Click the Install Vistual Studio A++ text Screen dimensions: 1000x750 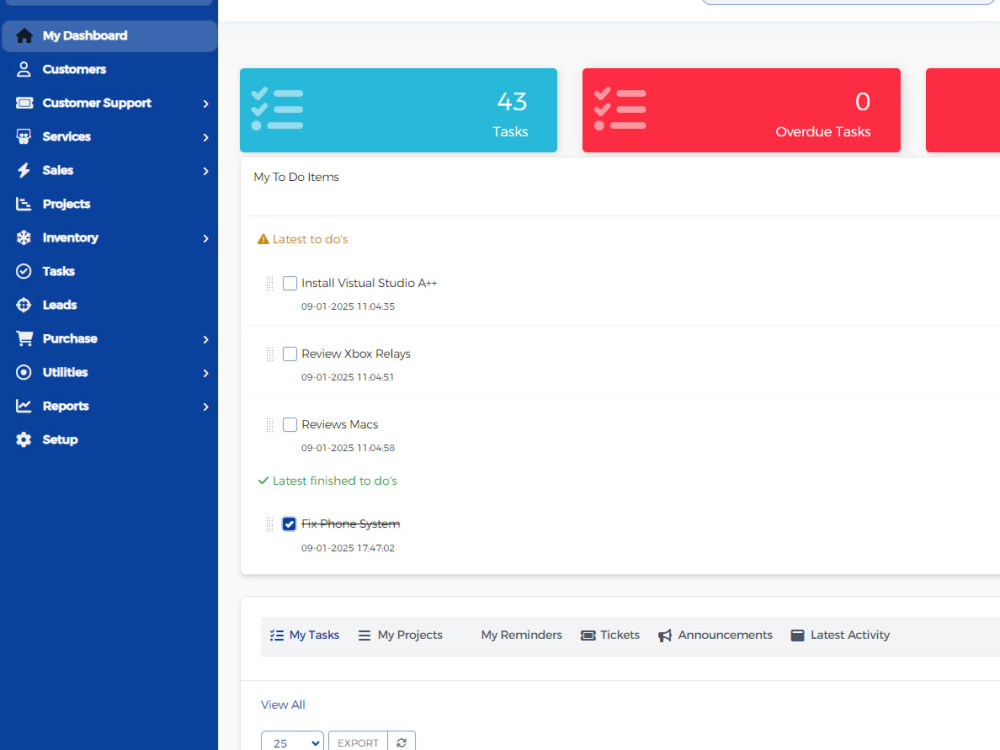point(369,283)
